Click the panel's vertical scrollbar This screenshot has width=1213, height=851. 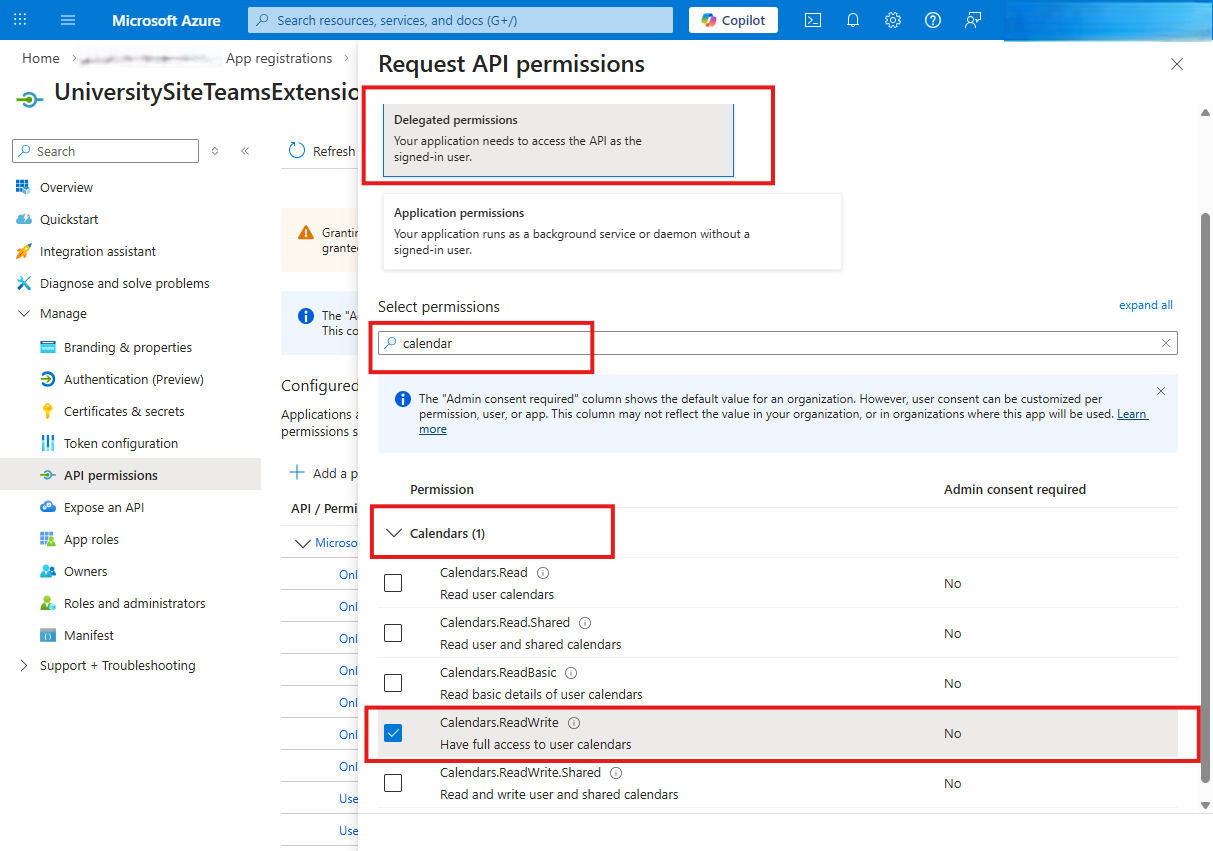(x=1205, y=497)
